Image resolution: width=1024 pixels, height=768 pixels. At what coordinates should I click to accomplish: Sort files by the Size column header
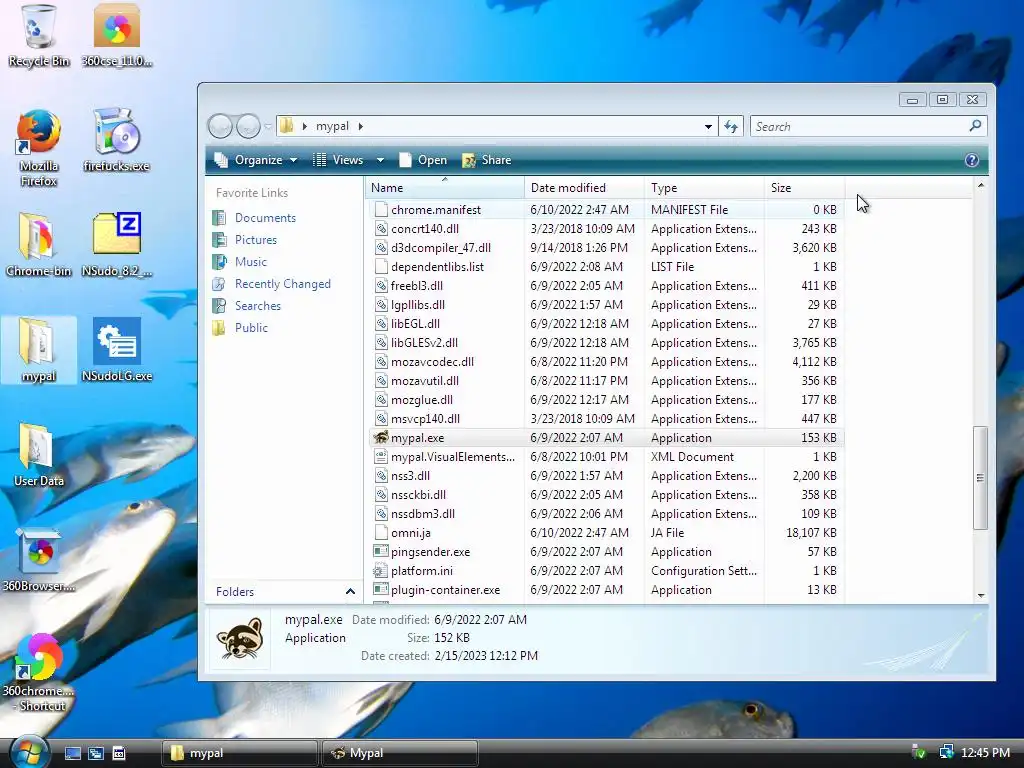[x=805, y=187]
